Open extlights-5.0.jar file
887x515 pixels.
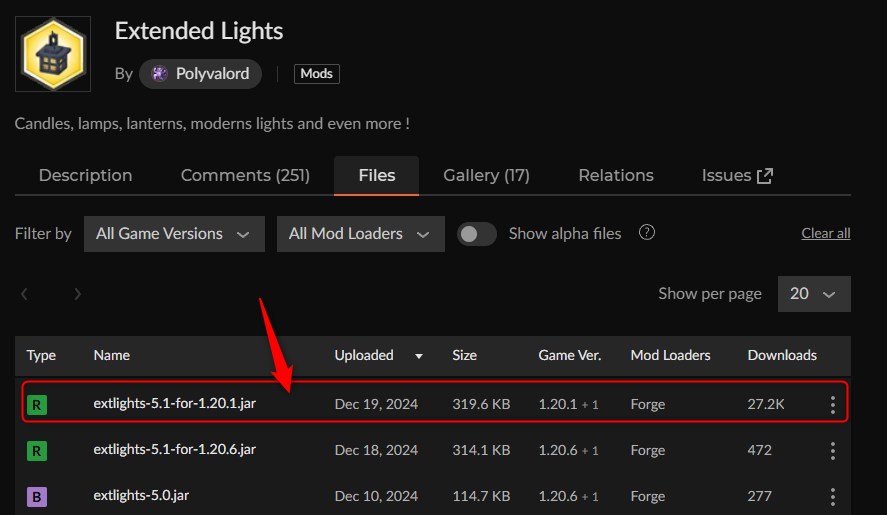point(141,496)
